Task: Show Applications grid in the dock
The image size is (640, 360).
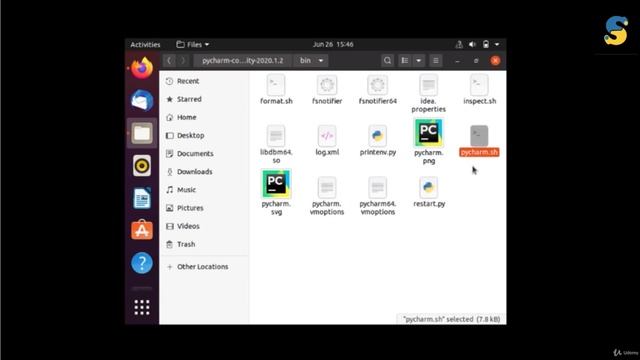Action: point(142,307)
